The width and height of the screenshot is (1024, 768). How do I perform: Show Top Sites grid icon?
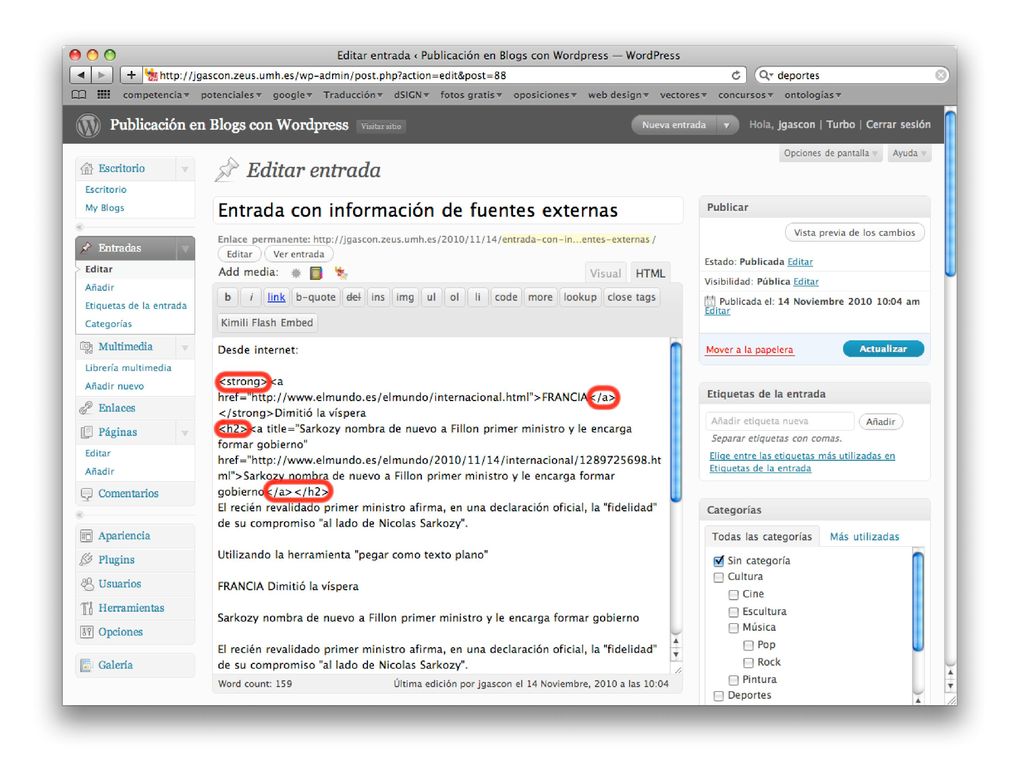tap(103, 95)
